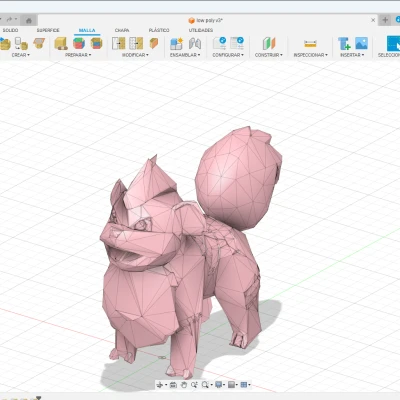This screenshot has width=400, height=400.
Task: Switch to the CHAPA tab
Action: click(x=122, y=30)
